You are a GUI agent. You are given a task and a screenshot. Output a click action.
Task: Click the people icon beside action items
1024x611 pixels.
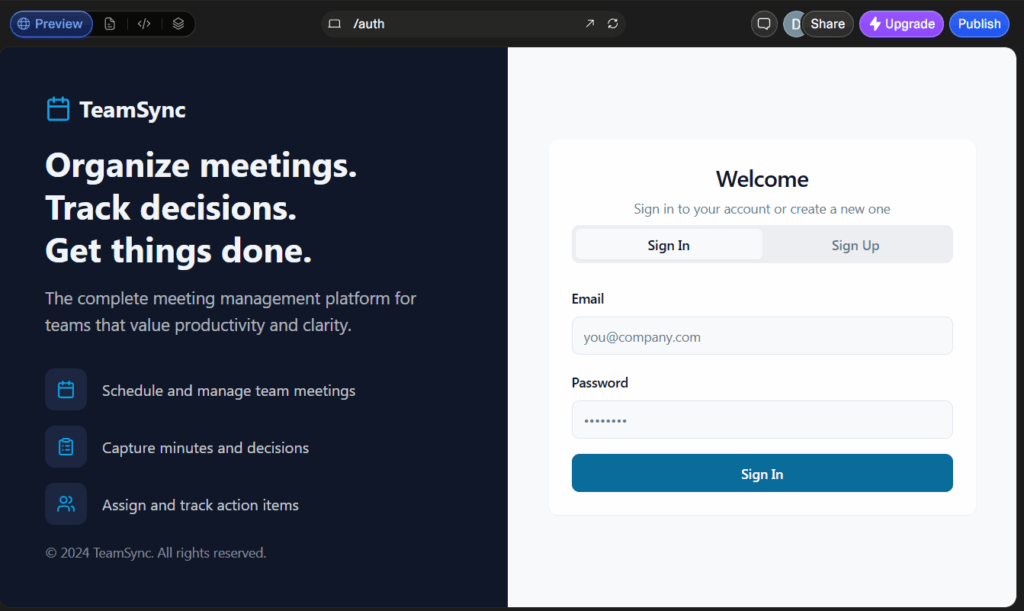tap(66, 504)
